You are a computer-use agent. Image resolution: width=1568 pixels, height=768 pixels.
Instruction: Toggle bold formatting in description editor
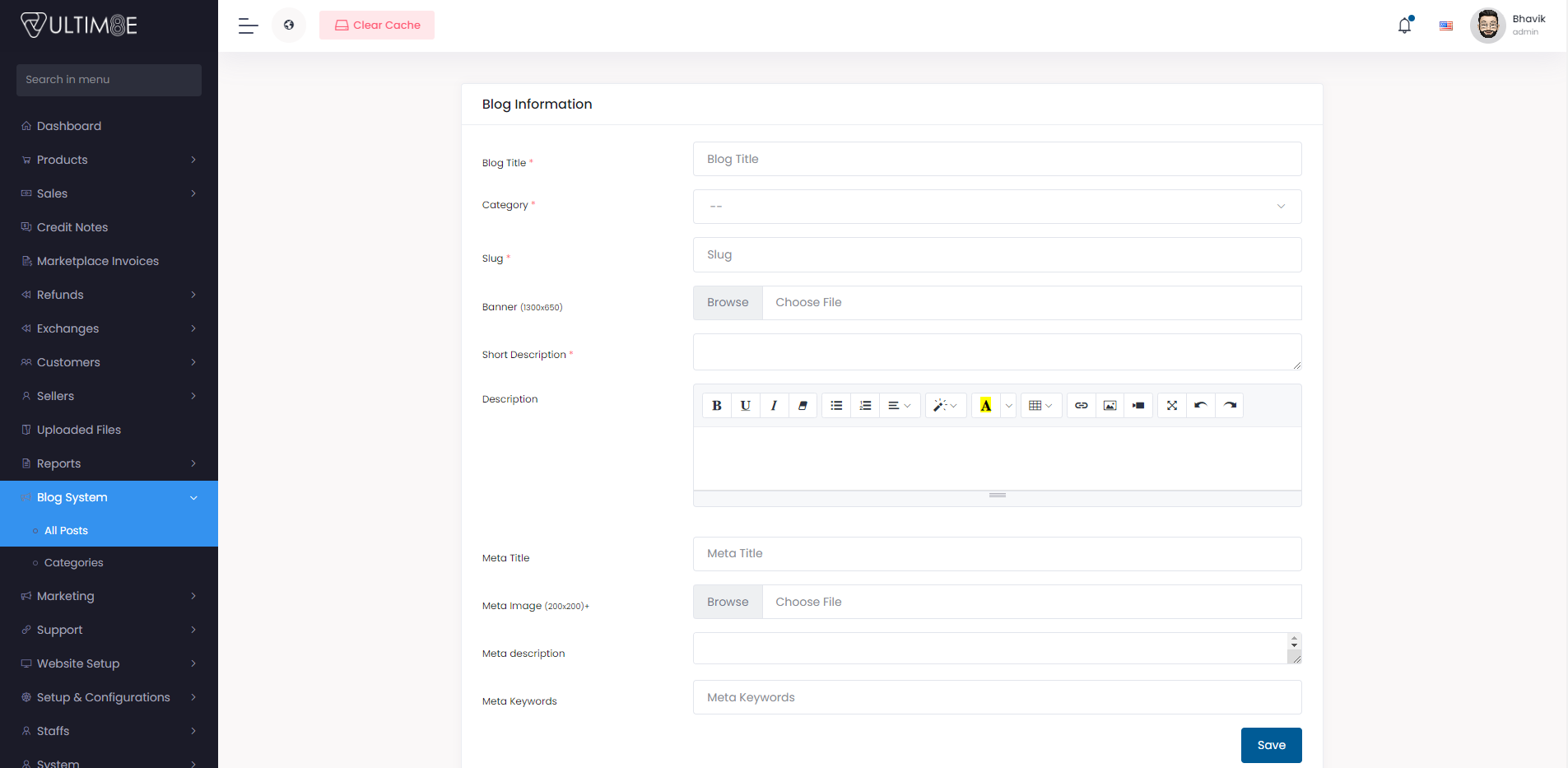pyautogui.click(x=717, y=406)
